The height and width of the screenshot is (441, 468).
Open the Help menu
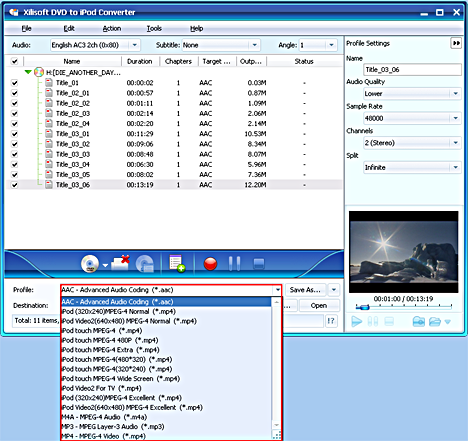click(x=197, y=29)
